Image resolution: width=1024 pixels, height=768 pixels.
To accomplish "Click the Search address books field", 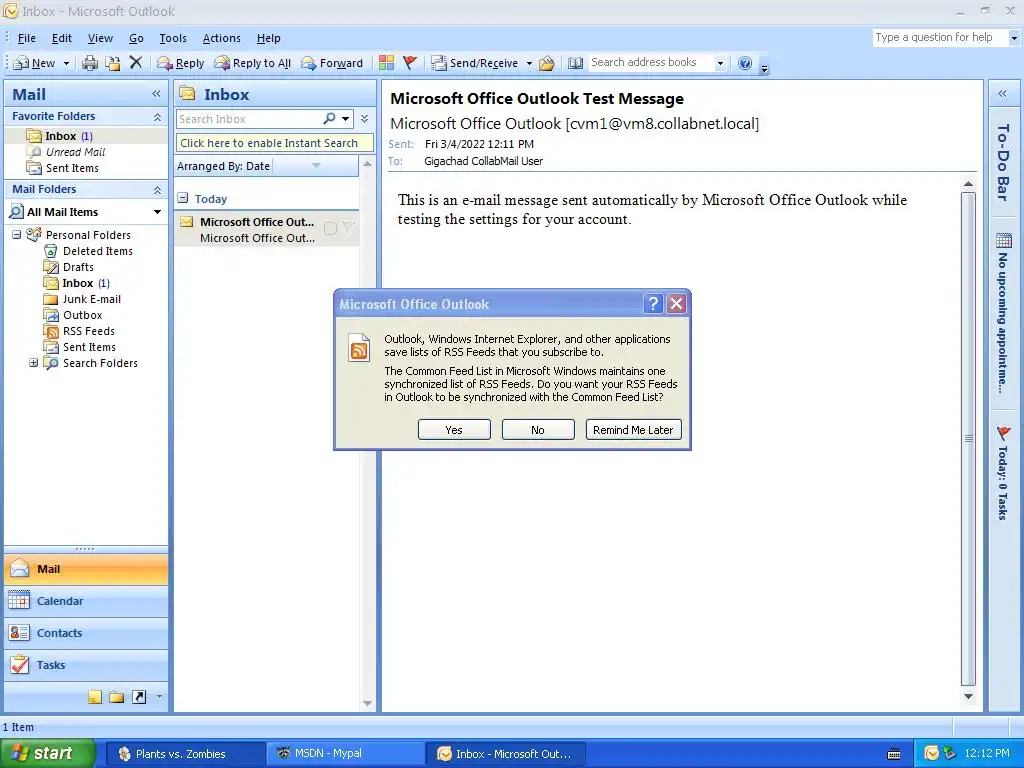I will click(650, 63).
